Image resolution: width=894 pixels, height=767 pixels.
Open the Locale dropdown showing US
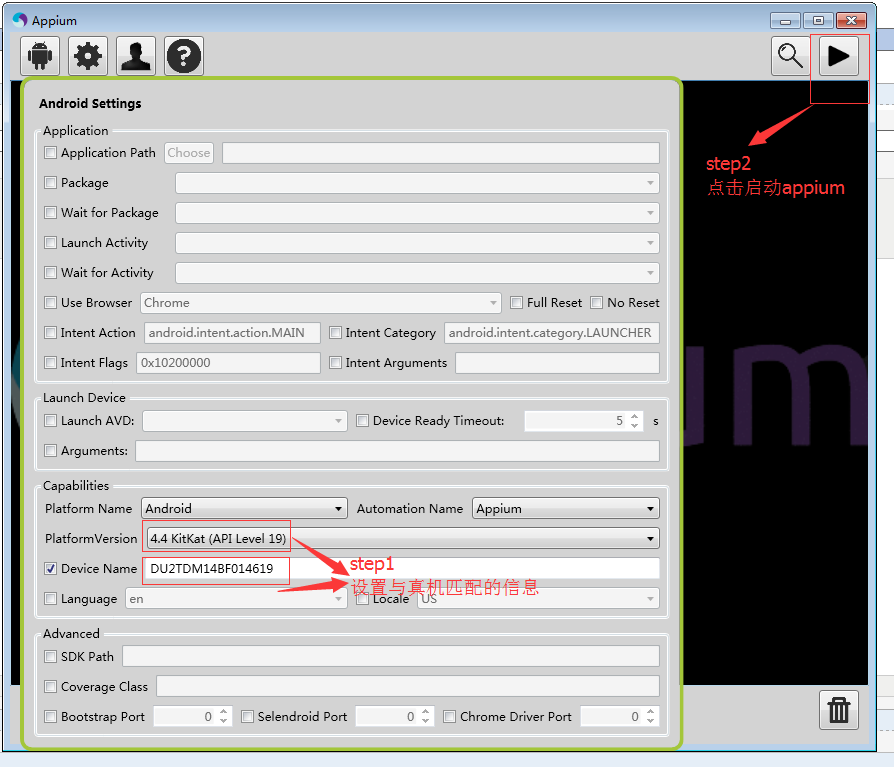pos(538,599)
